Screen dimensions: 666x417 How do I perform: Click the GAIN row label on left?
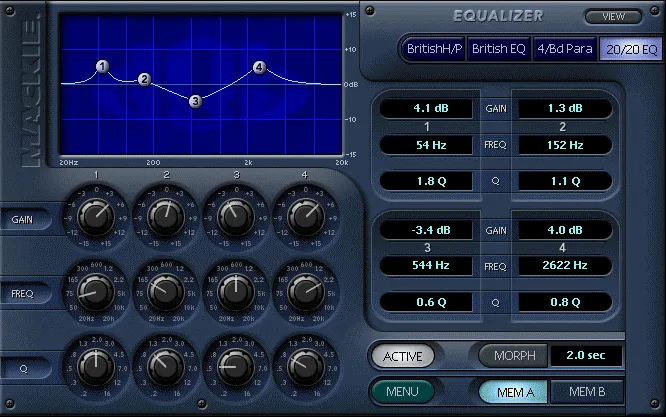[22, 220]
